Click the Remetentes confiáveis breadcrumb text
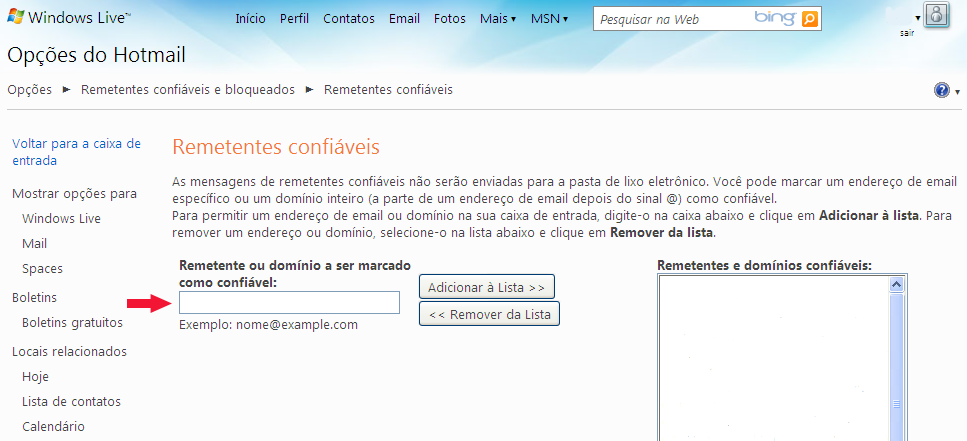The image size is (967, 441). pos(389,90)
